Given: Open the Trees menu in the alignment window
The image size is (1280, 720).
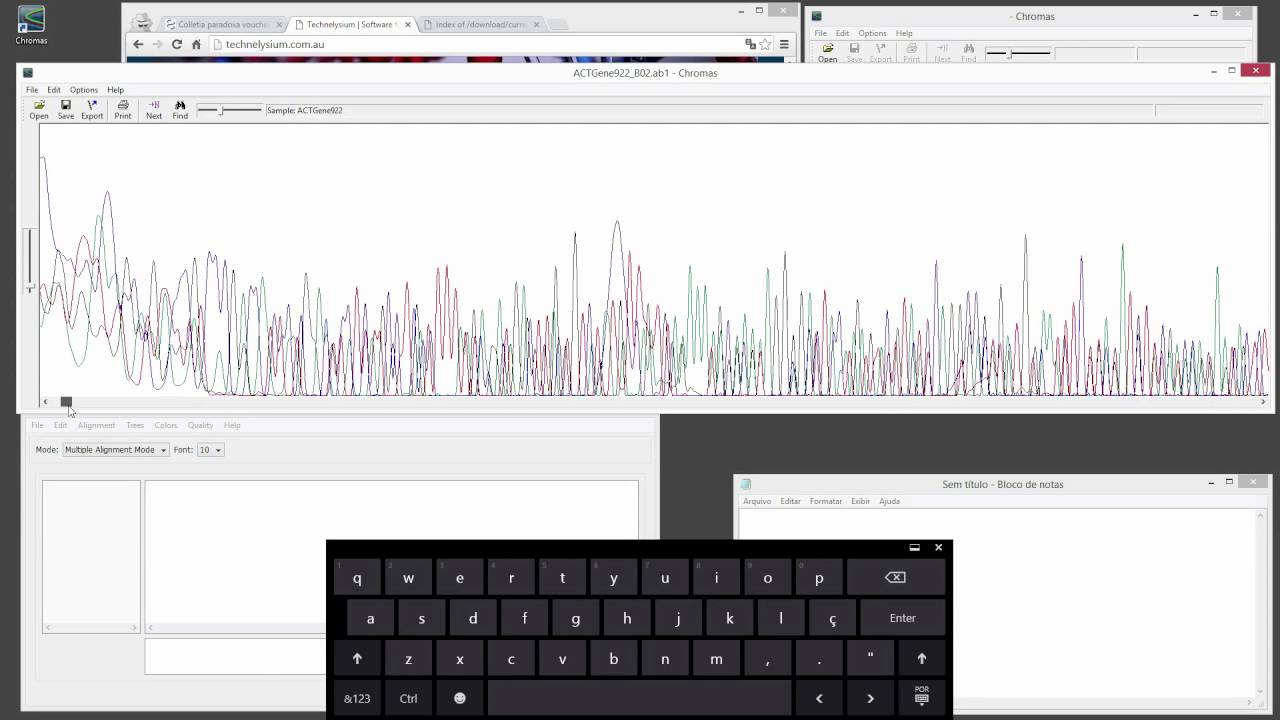Looking at the screenshot, I should coord(135,425).
